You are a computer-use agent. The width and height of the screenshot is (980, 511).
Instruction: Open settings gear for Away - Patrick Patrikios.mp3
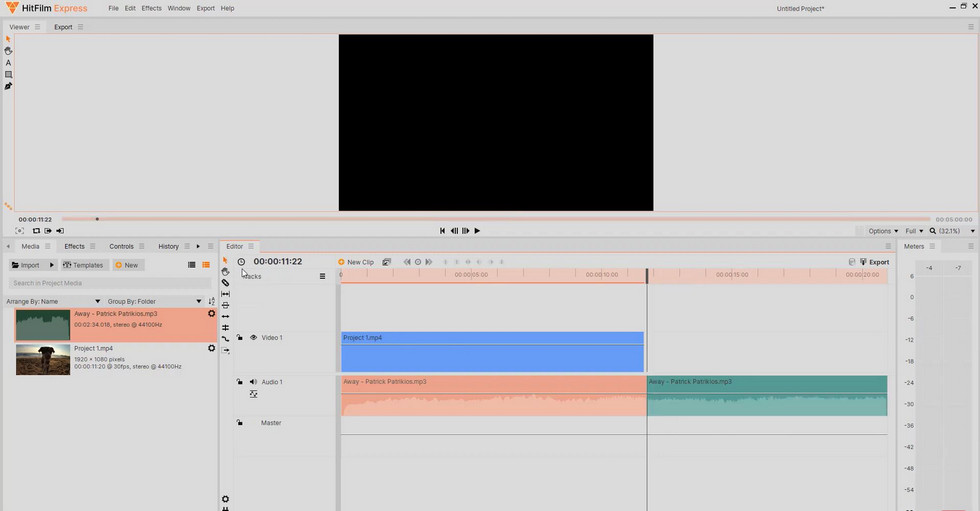211,314
